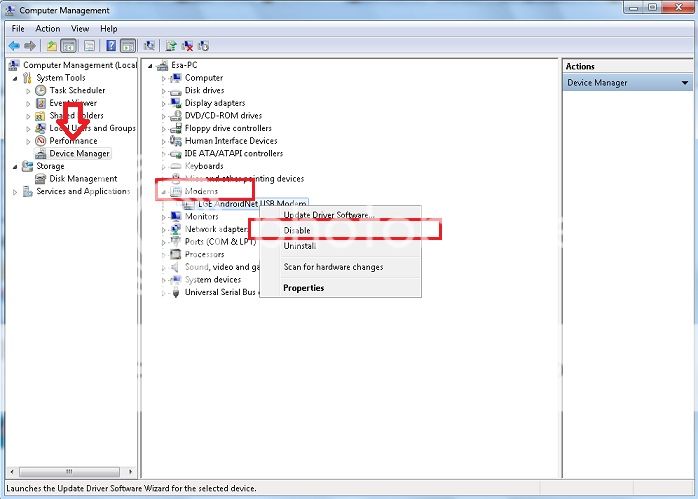Expand the Disk drives category
This screenshot has width=698, height=499.
click(164, 91)
